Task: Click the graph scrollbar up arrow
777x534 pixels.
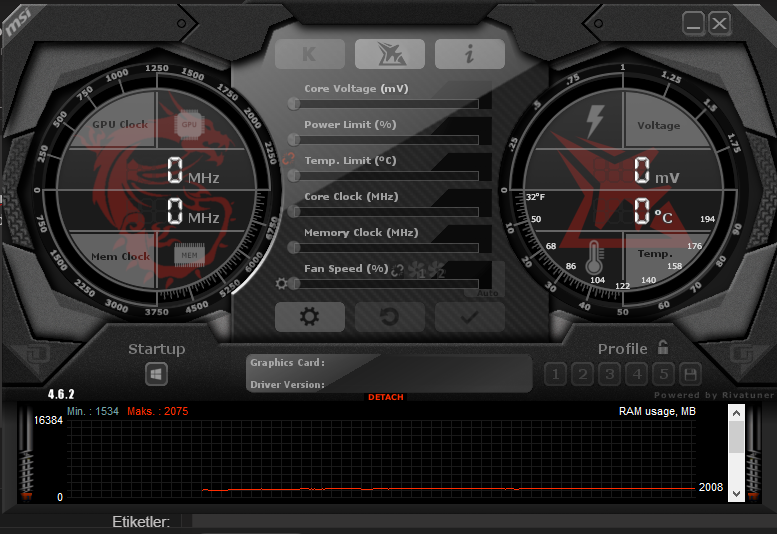Action: [736, 413]
